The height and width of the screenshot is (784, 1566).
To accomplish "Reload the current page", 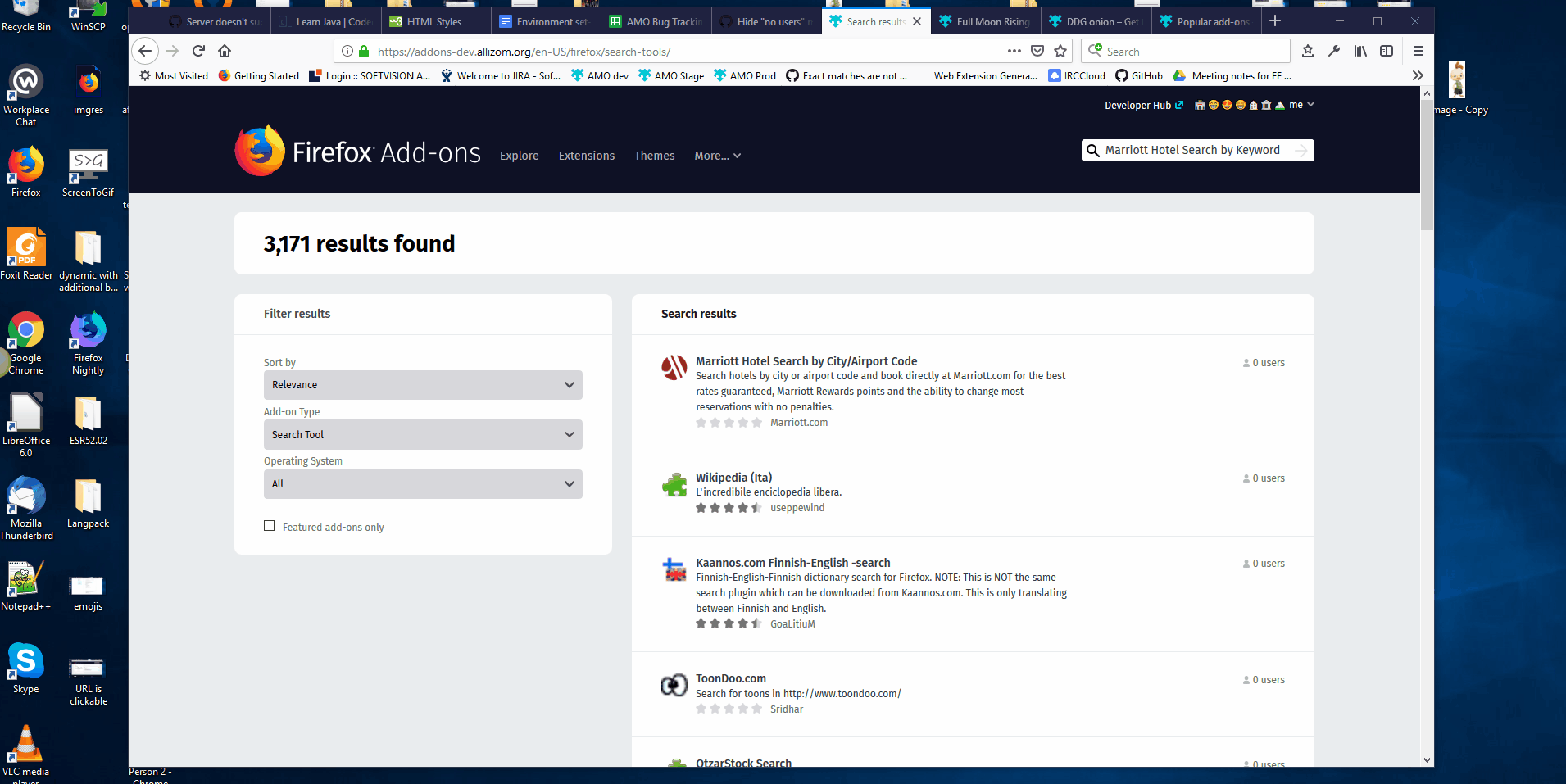I will (x=198, y=51).
